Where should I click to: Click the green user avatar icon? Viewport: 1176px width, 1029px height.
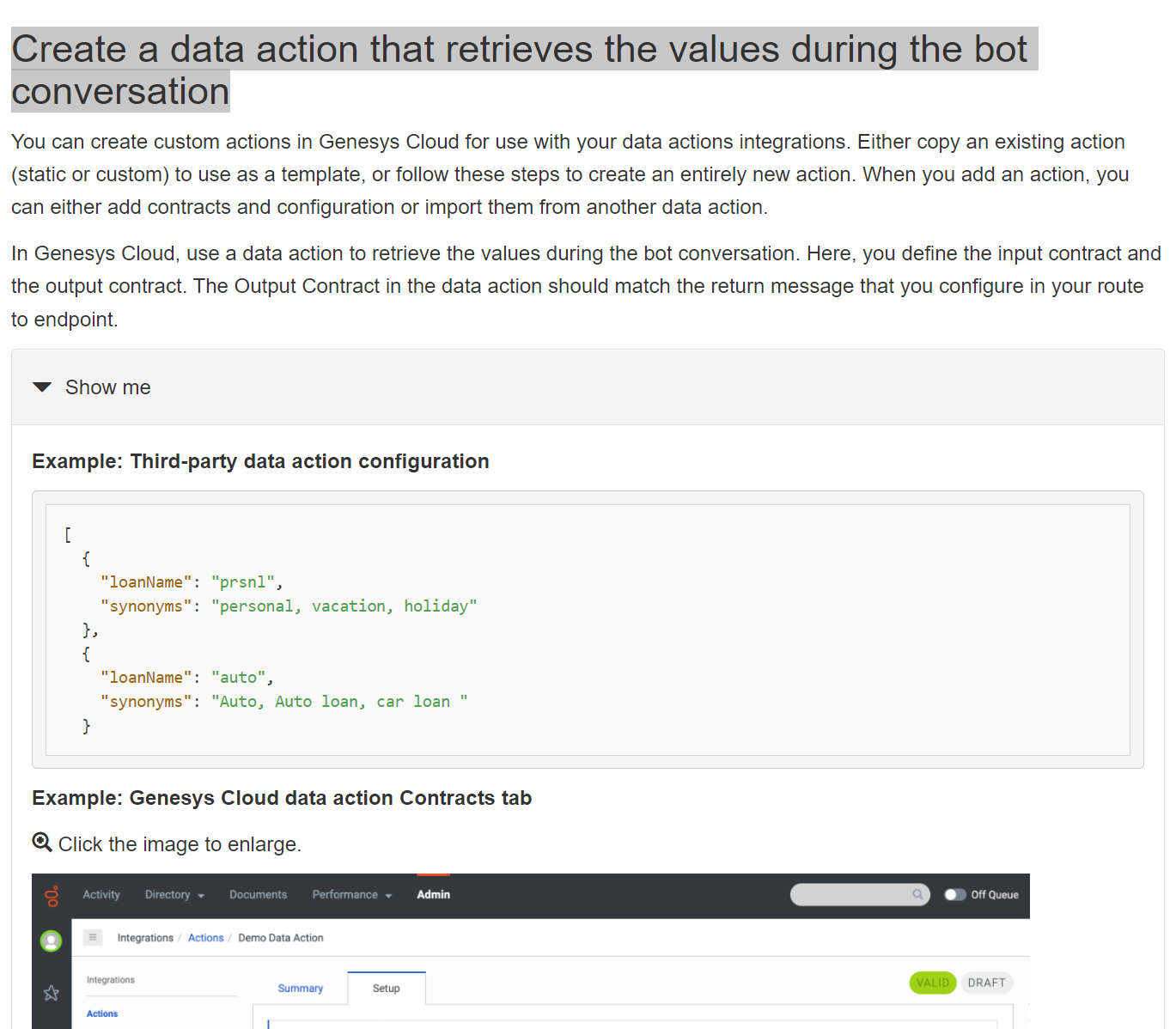(x=52, y=941)
